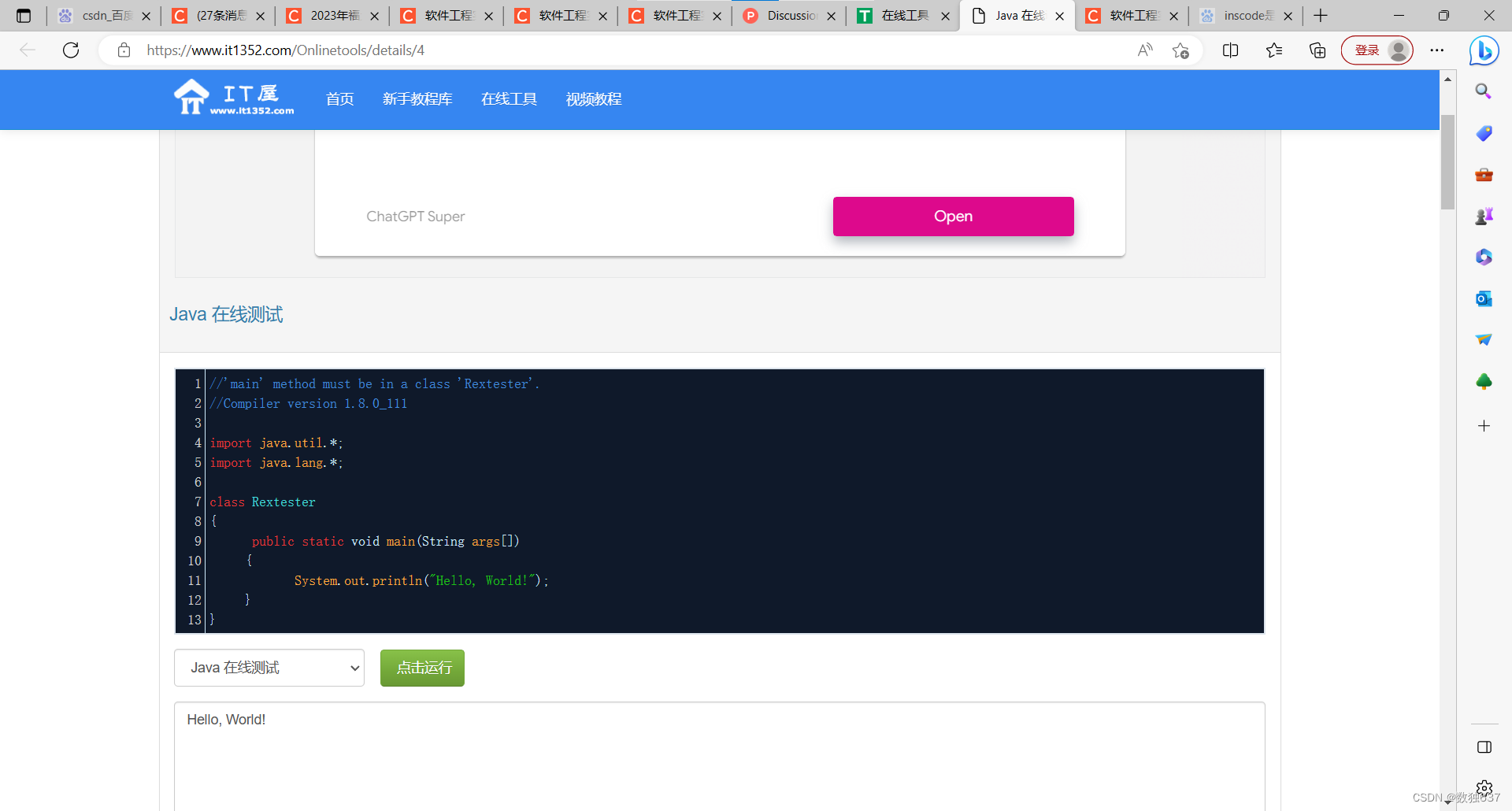Screen dimensions: 1512x811
Task: Open the sidebar Outlook icon
Action: (x=1484, y=298)
